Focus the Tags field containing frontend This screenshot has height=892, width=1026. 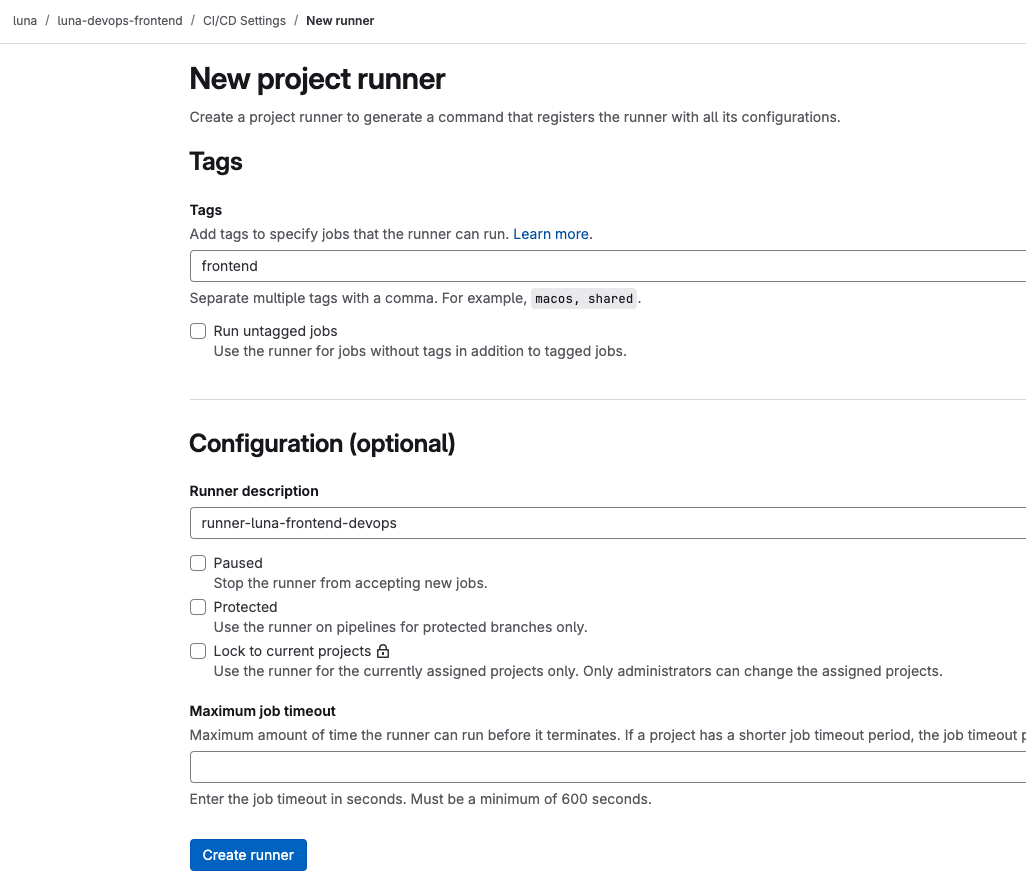tap(608, 266)
